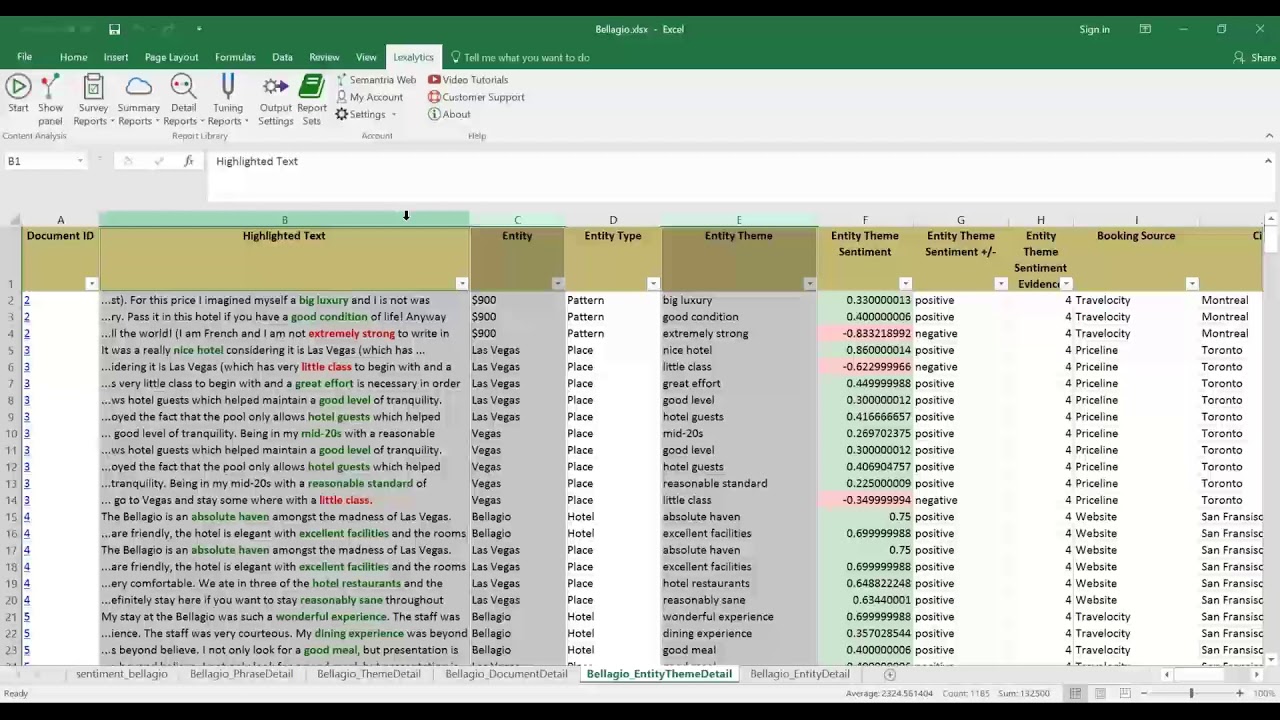Save the workbook from the quick access toolbar

click(x=114, y=29)
